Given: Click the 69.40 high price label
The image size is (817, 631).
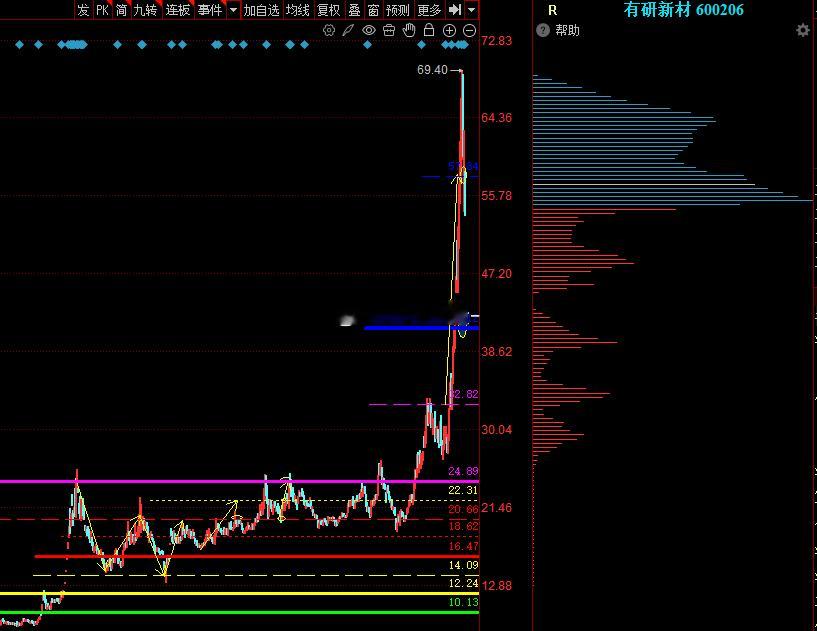Looking at the screenshot, I should 432,70.
